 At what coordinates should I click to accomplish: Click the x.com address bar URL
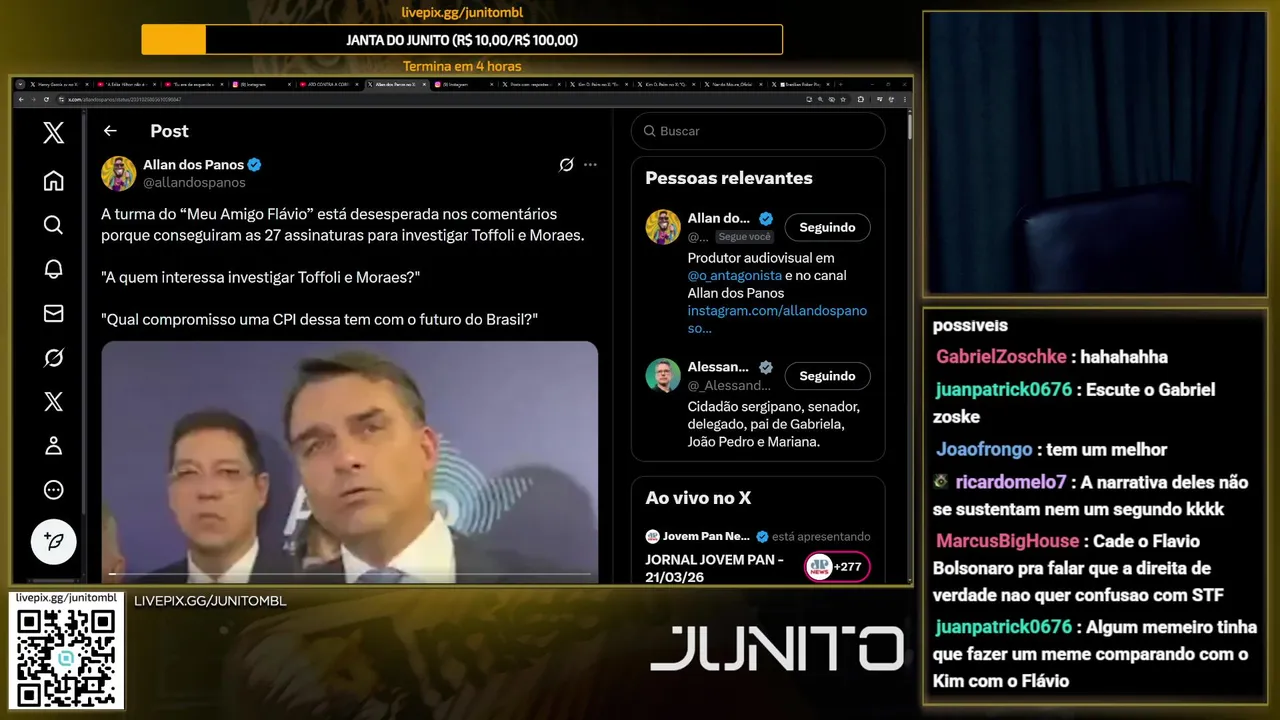(124, 99)
